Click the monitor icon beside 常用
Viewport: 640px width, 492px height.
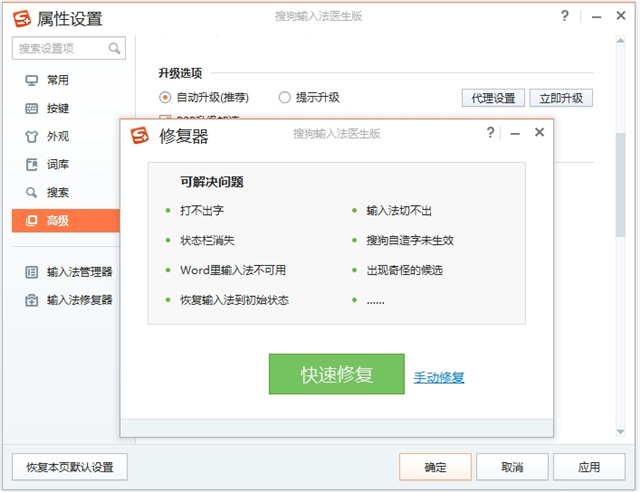click(31, 80)
